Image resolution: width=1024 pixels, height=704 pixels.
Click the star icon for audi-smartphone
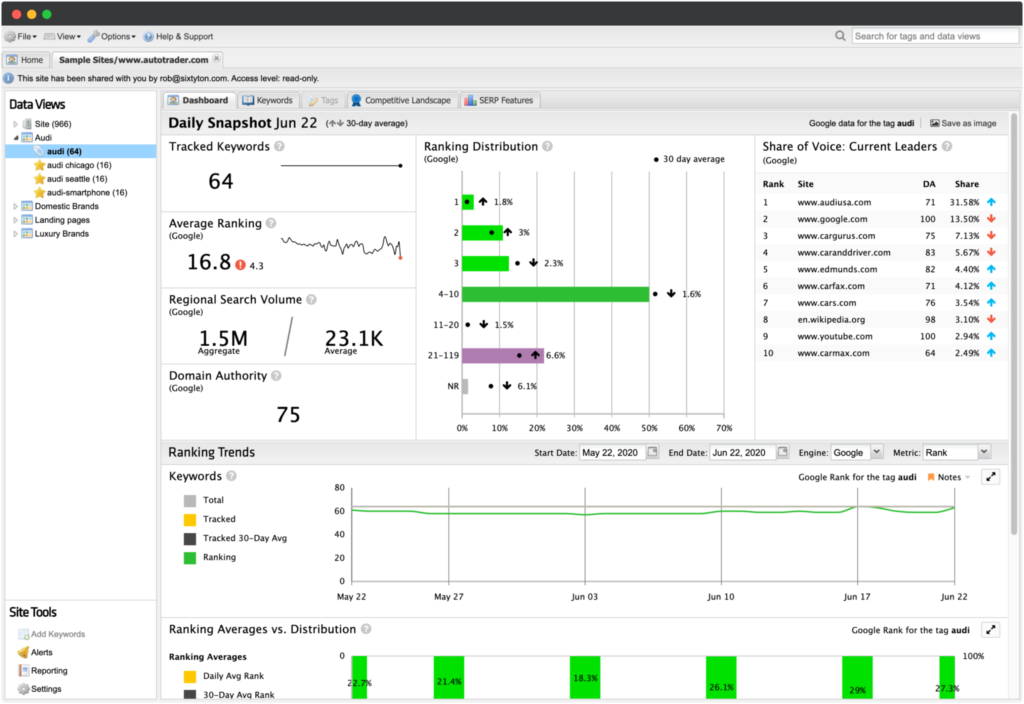pos(39,193)
